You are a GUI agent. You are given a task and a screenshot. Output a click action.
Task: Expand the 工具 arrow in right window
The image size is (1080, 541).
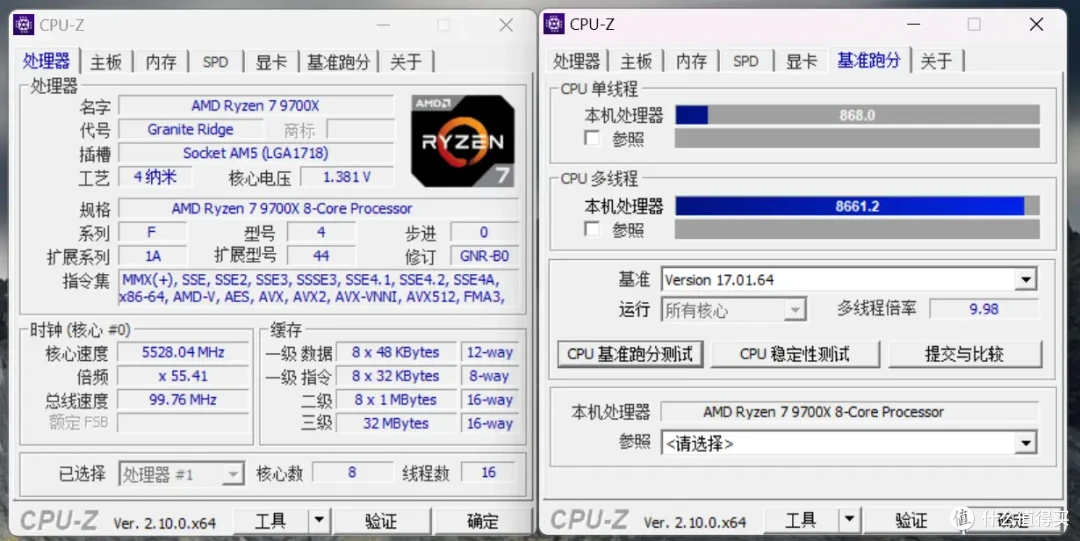(x=849, y=520)
